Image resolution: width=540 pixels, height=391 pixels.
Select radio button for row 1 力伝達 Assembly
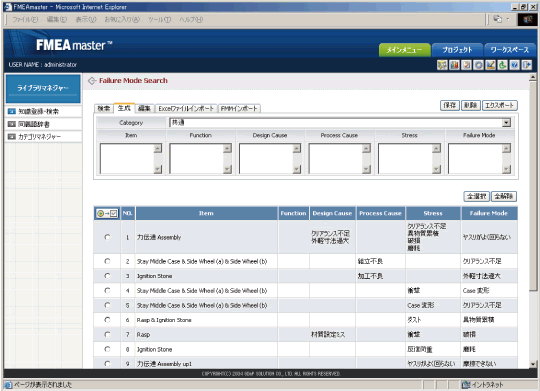point(107,237)
